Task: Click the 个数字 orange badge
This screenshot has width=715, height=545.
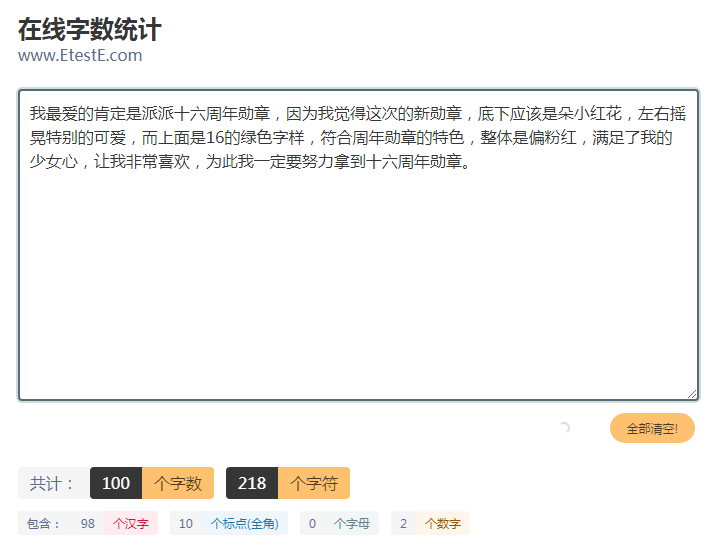Action: tap(443, 523)
